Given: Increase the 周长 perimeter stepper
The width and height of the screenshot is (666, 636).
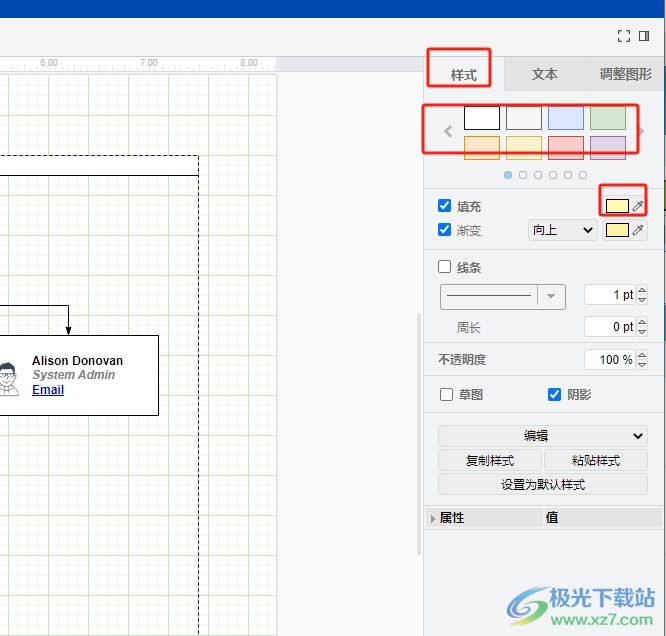Looking at the screenshot, I should coord(642,322).
